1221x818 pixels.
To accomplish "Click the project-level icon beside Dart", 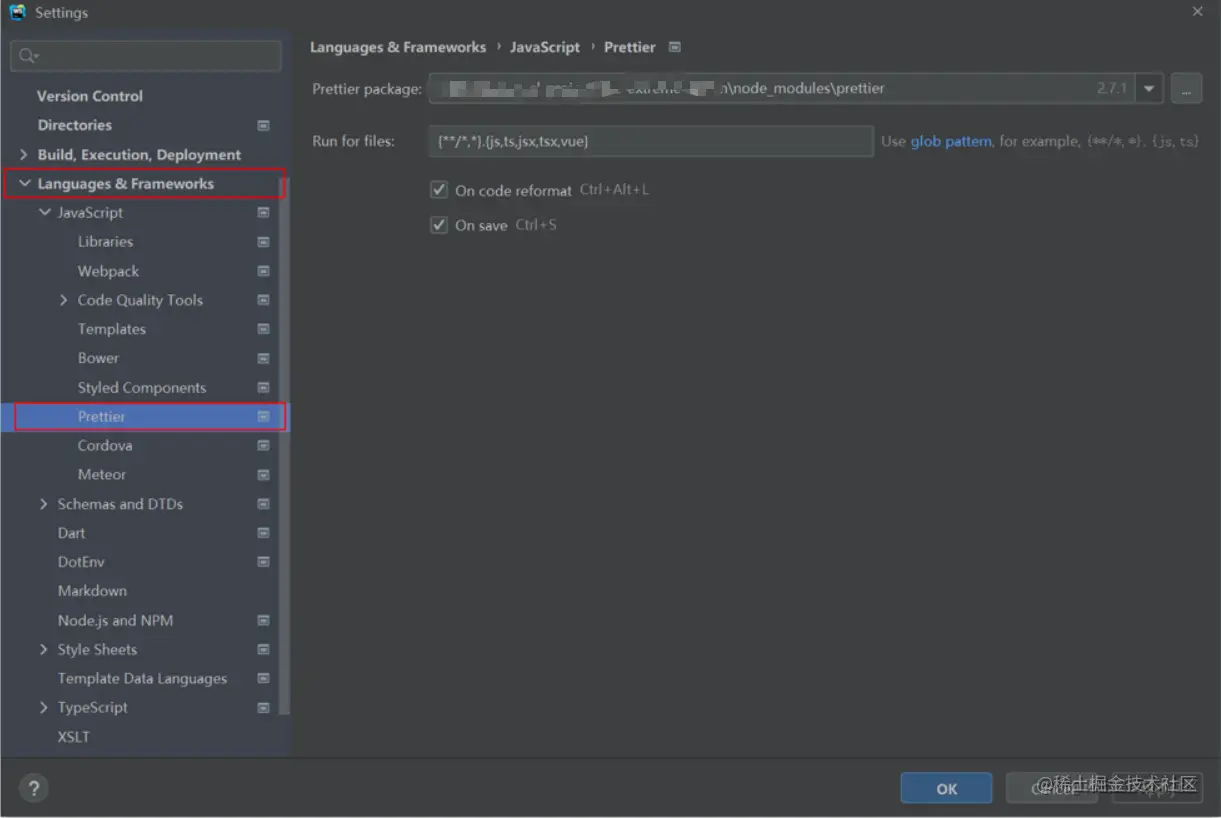I will (x=263, y=533).
